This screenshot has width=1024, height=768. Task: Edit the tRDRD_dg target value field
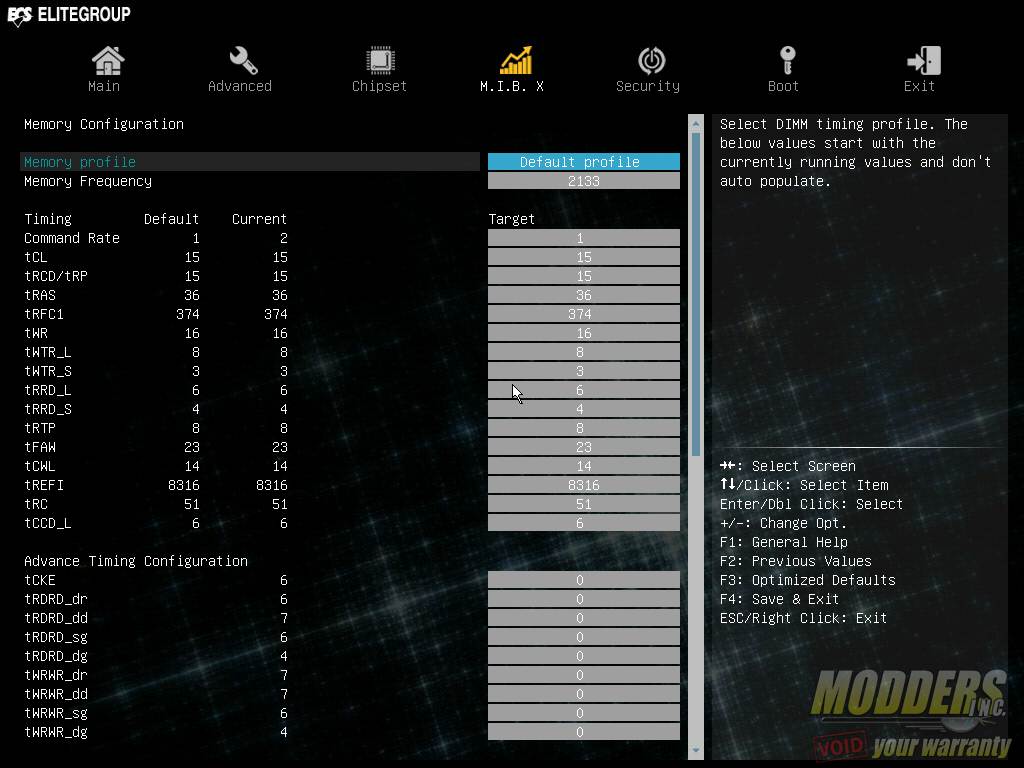click(584, 656)
